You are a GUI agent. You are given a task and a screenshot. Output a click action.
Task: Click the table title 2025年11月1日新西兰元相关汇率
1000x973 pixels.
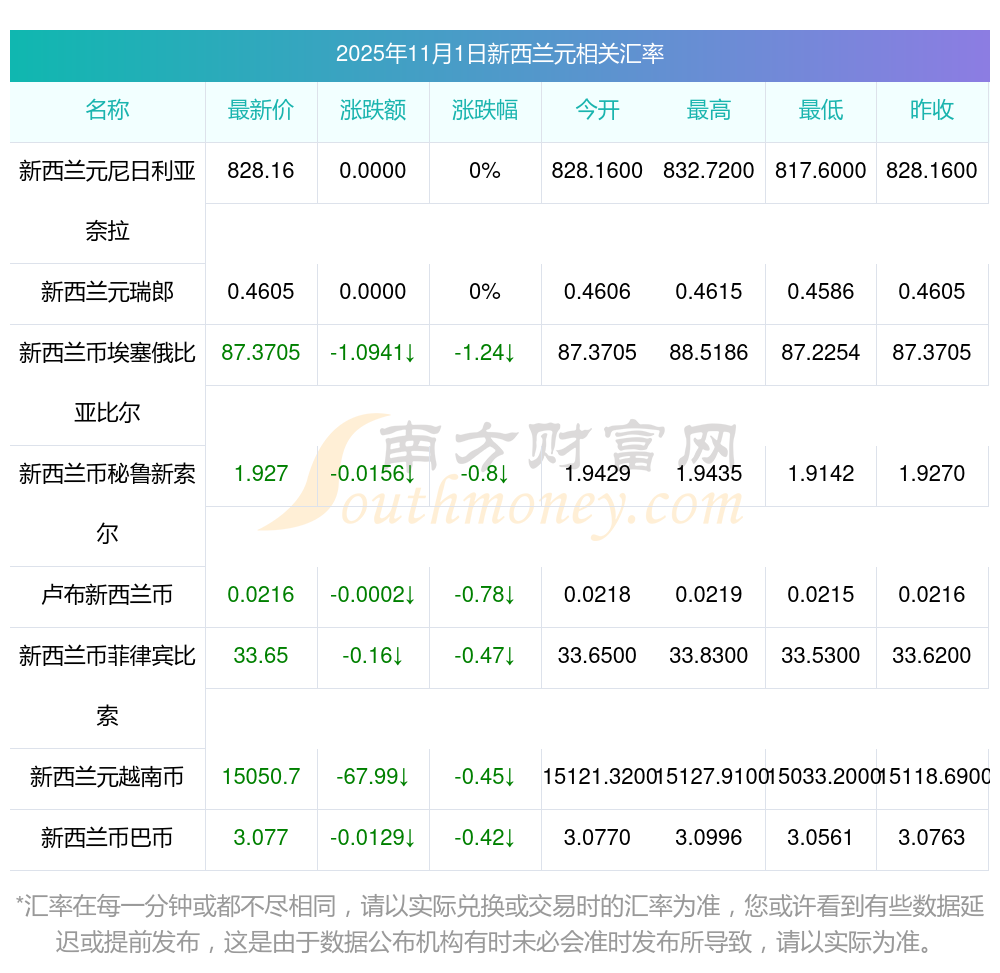(x=500, y=54)
